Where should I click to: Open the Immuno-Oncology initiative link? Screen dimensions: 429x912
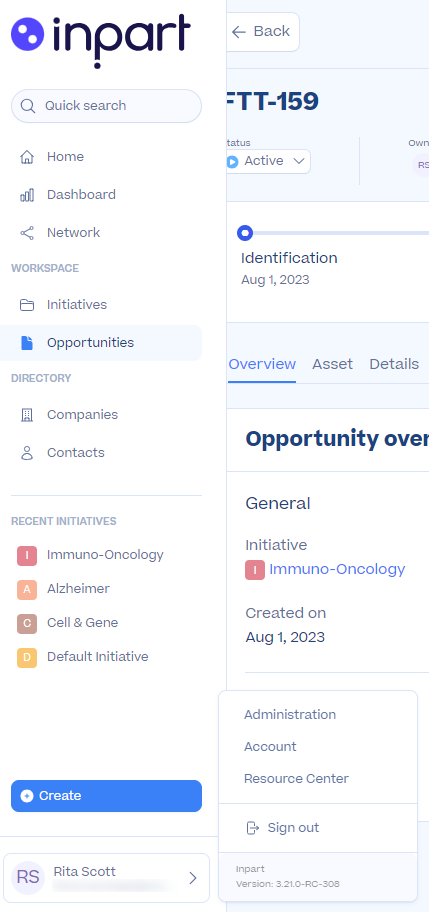point(337,569)
